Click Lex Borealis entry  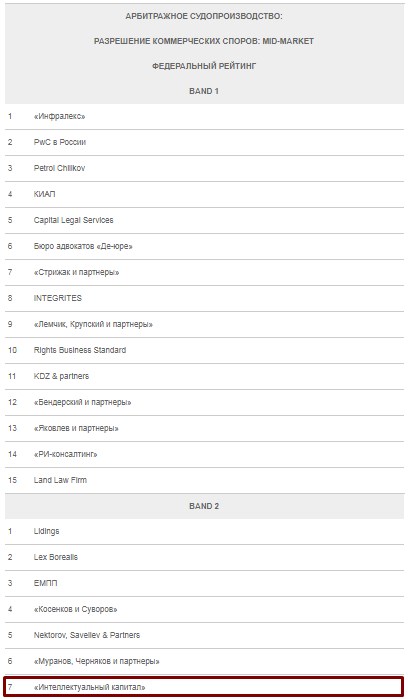tap(204, 557)
